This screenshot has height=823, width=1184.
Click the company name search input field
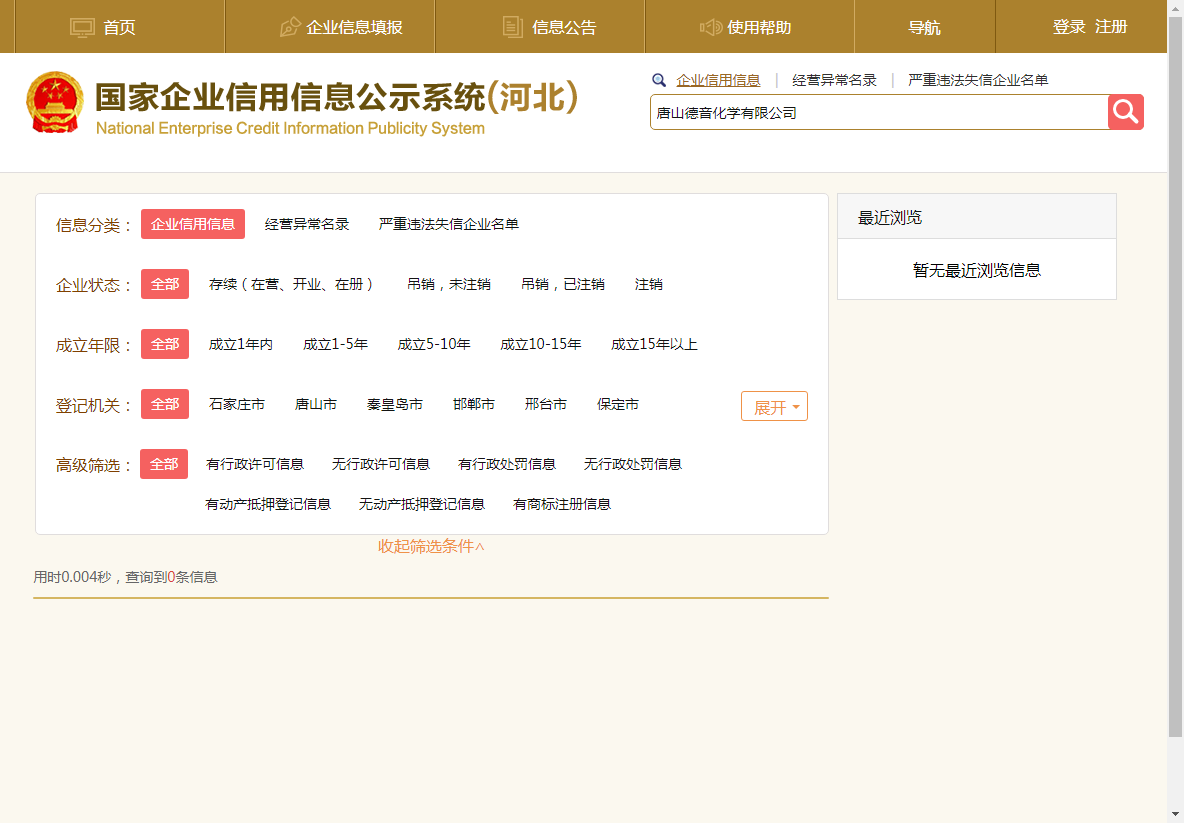pyautogui.click(x=878, y=113)
